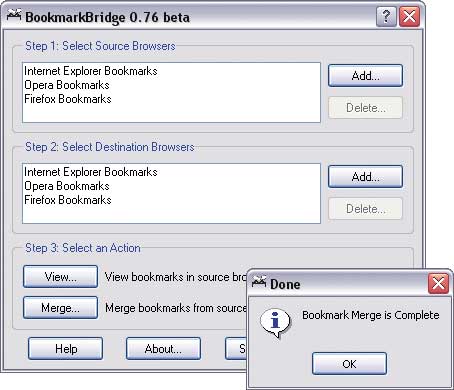Close the BookmarkBridge main window
454x390 pixels.
point(409,17)
